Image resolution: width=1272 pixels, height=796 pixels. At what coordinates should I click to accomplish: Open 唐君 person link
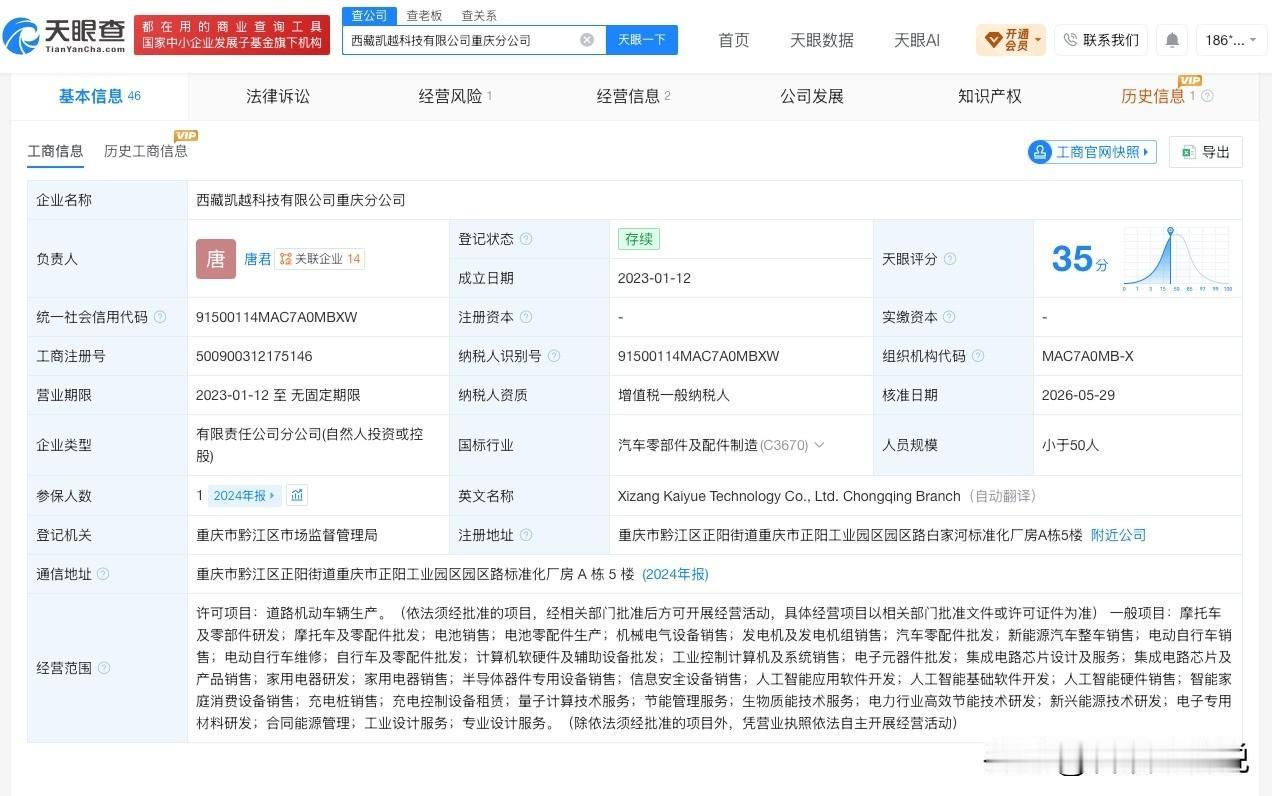coord(257,259)
